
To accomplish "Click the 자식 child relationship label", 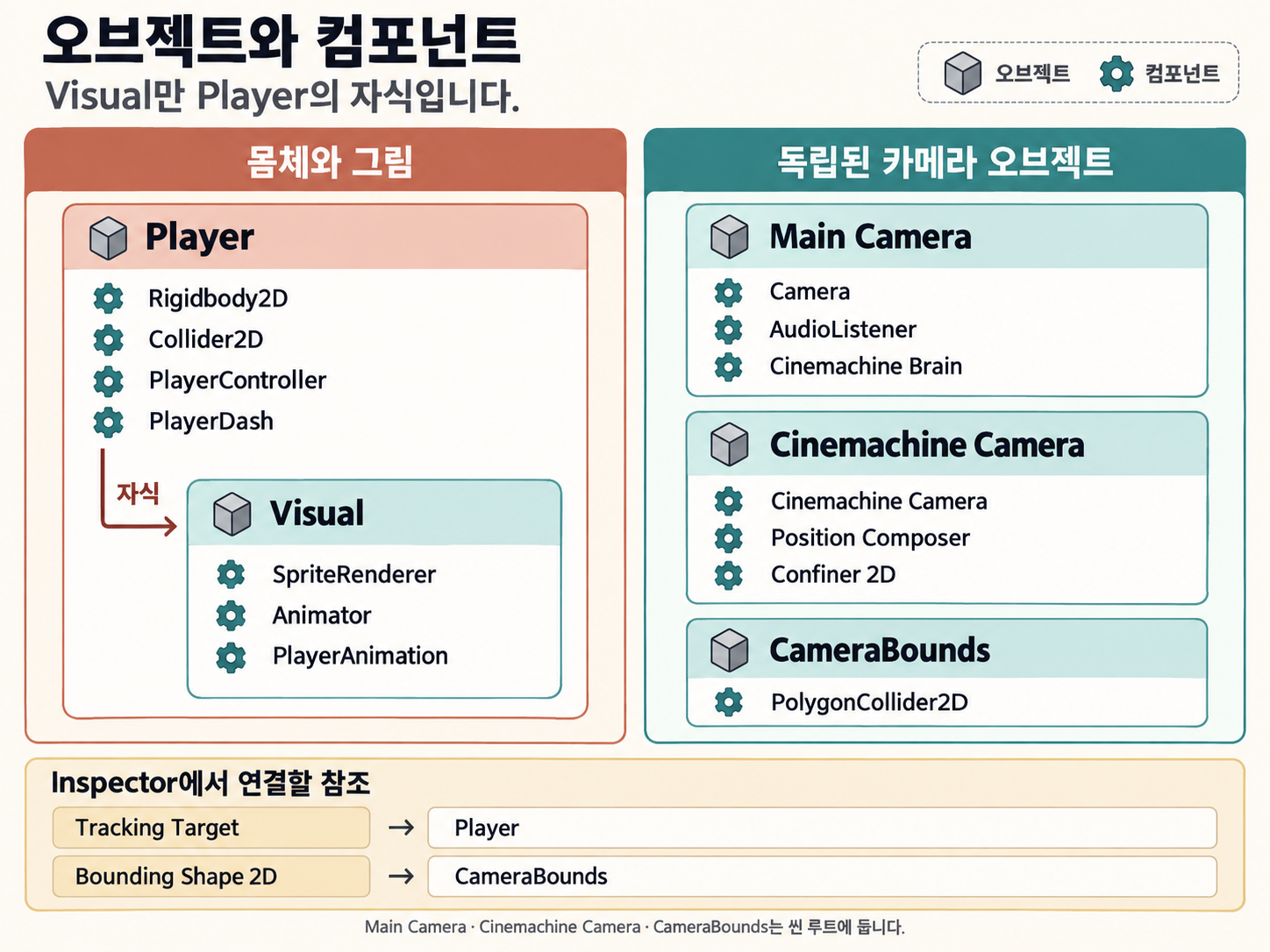I will (x=139, y=494).
